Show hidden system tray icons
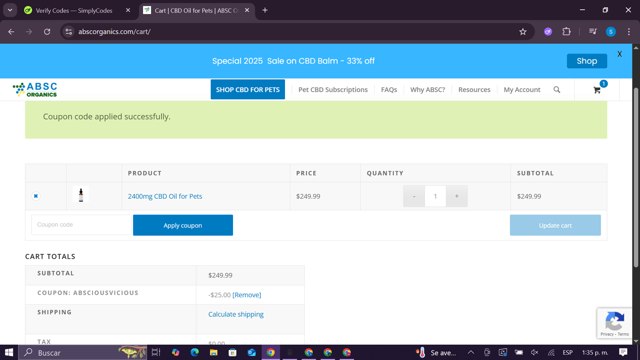The height and width of the screenshot is (360, 640). (x=471, y=352)
